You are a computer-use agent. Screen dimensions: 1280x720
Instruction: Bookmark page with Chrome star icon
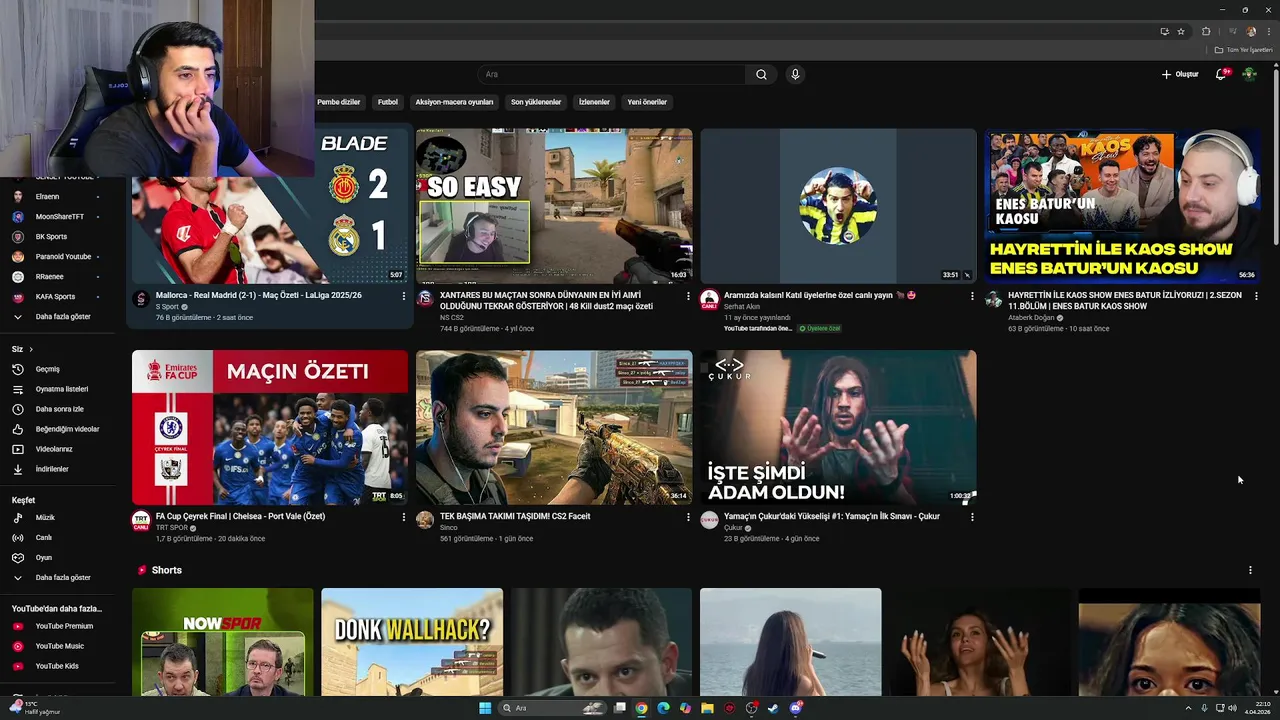click(1181, 31)
